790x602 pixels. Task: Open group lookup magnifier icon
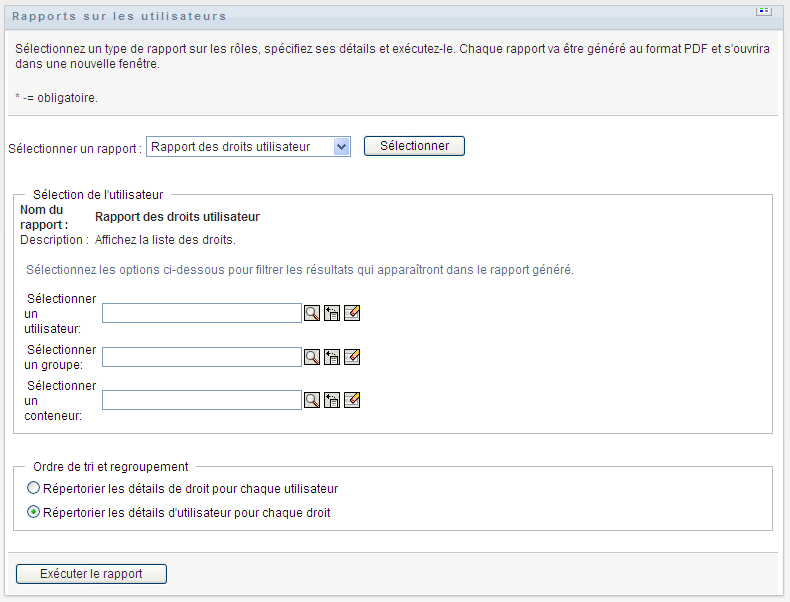(312, 356)
